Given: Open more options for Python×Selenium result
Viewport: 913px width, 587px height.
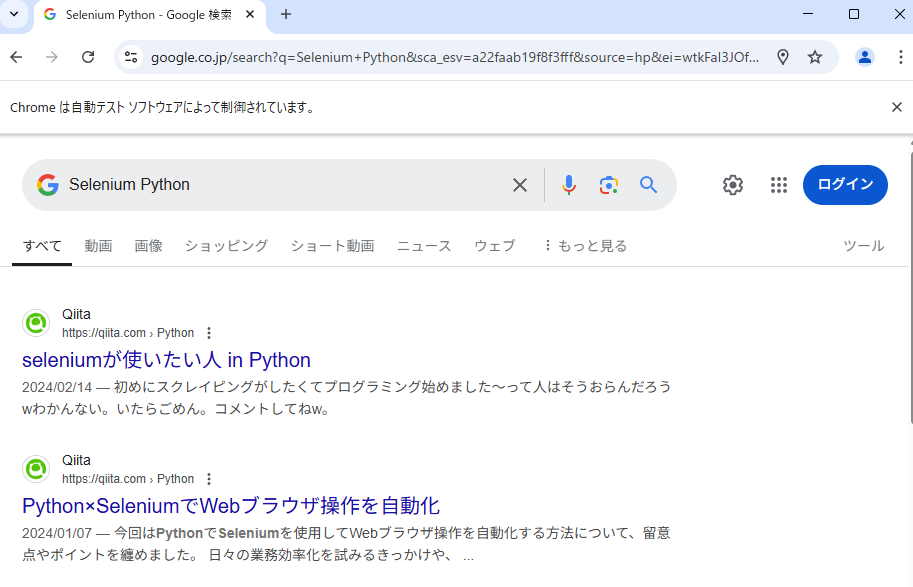Looking at the screenshot, I should tap(209, 479).
